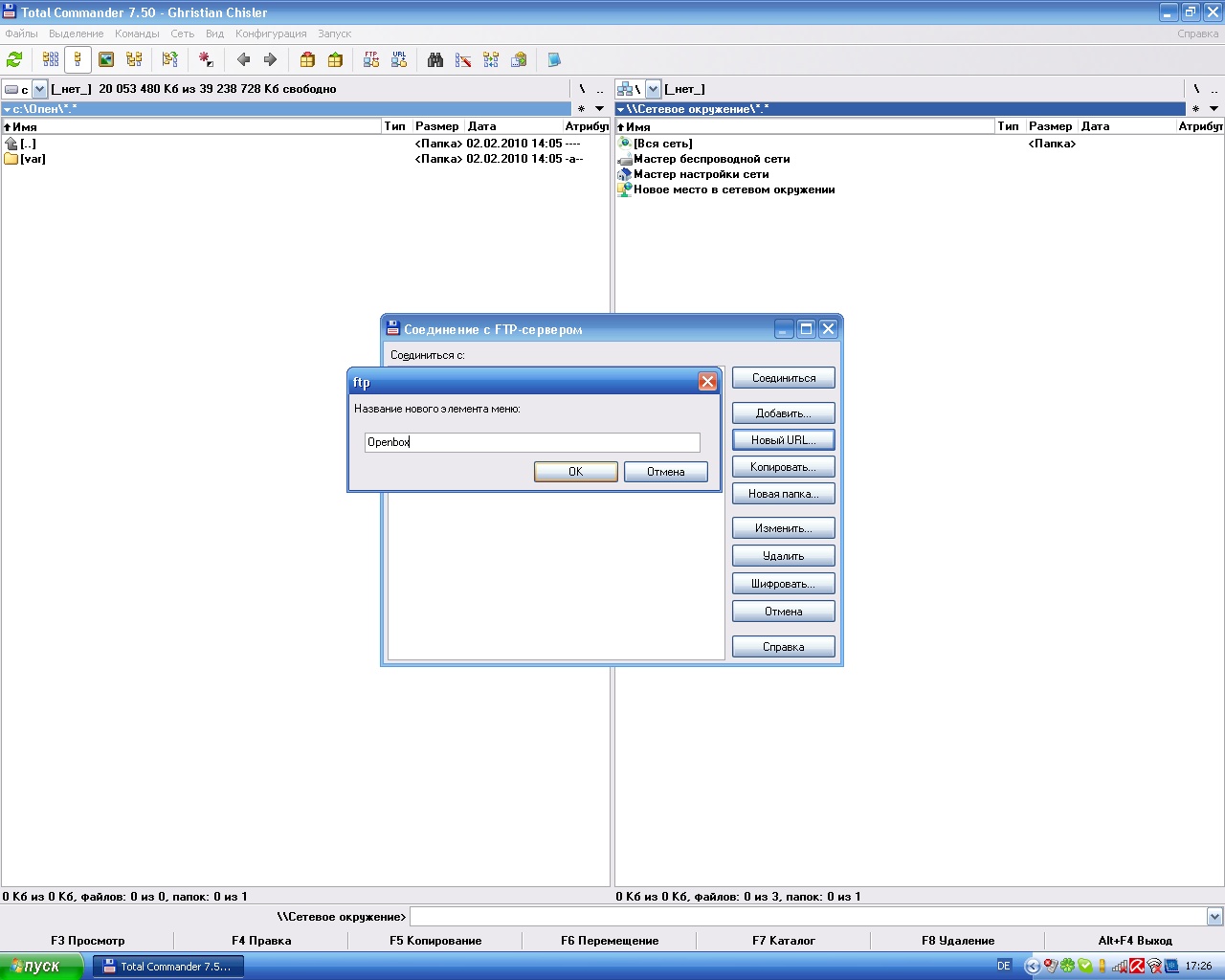Click Соединиться in the FTP server dialog
Image resolution: width=1225 pixels, height=980 pixels.
(x=784, y=378)
